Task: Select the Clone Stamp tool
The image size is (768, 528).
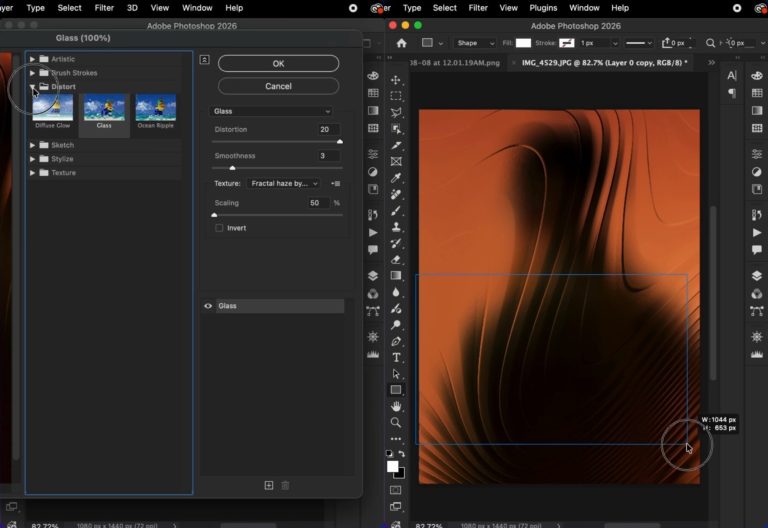Action: point(396,227)
